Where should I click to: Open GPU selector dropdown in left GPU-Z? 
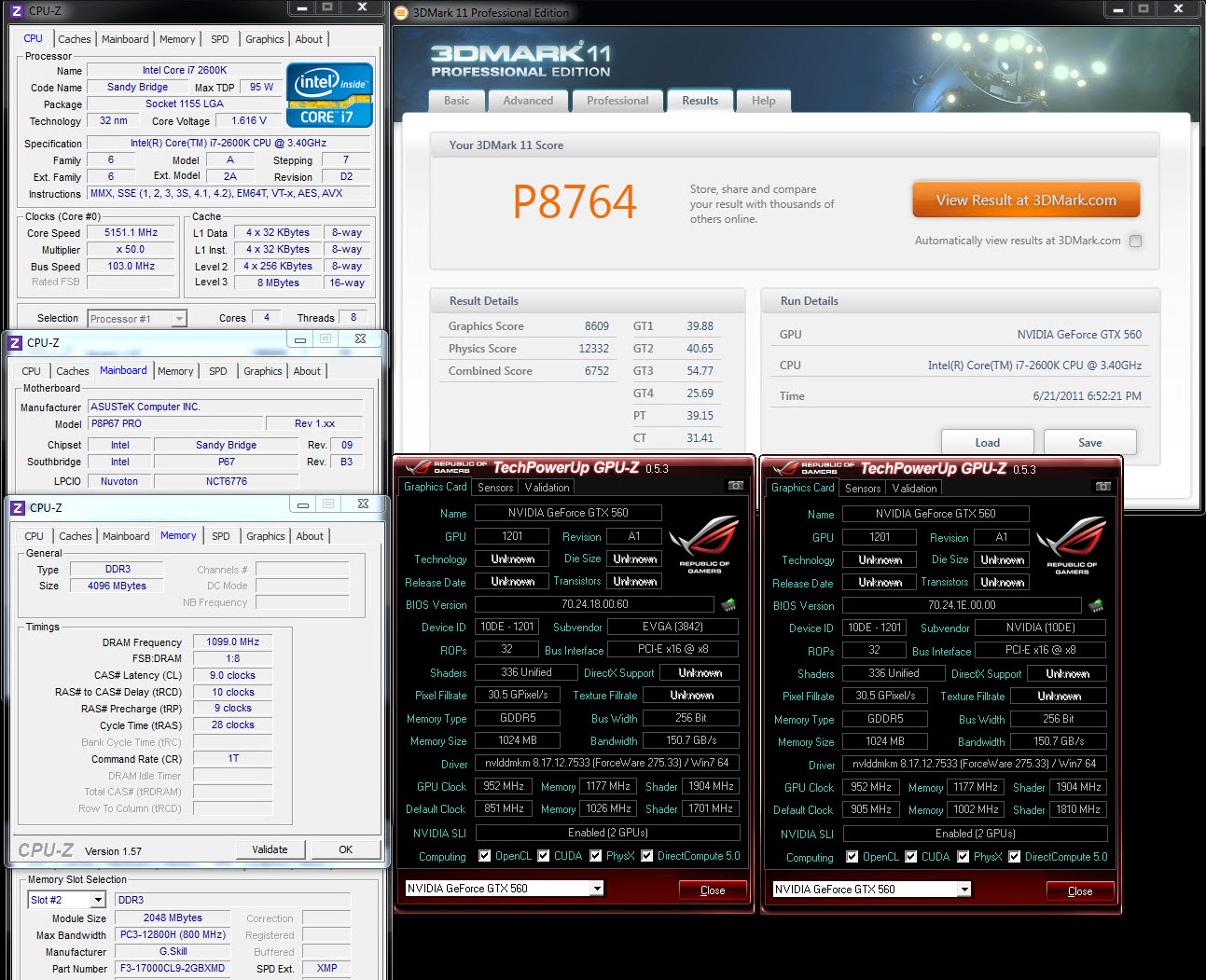tap(505, 889)
